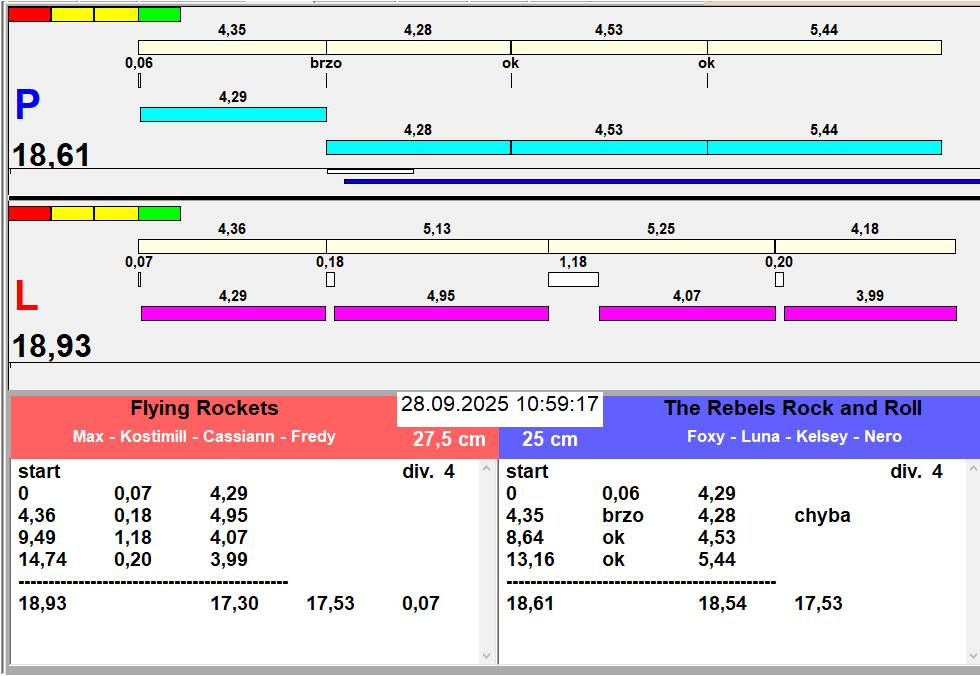980x676 pixels.
Task: Click the cyan 4,29 bar in lane P
Action: click(x=233, y=114)
